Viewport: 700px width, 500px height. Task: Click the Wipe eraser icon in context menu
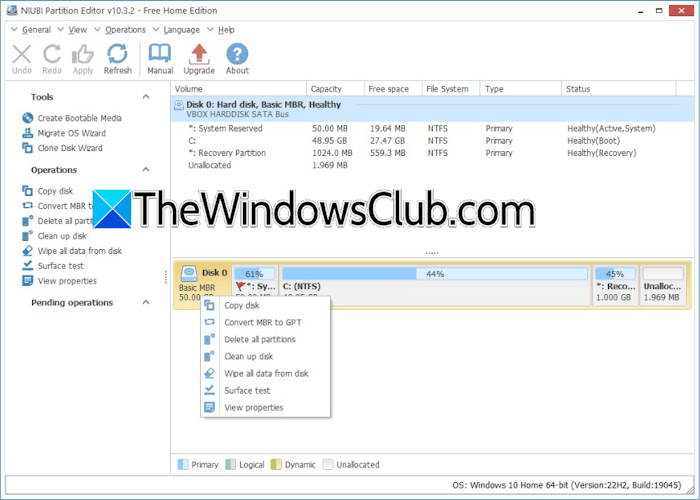click(x=209, y=373)
